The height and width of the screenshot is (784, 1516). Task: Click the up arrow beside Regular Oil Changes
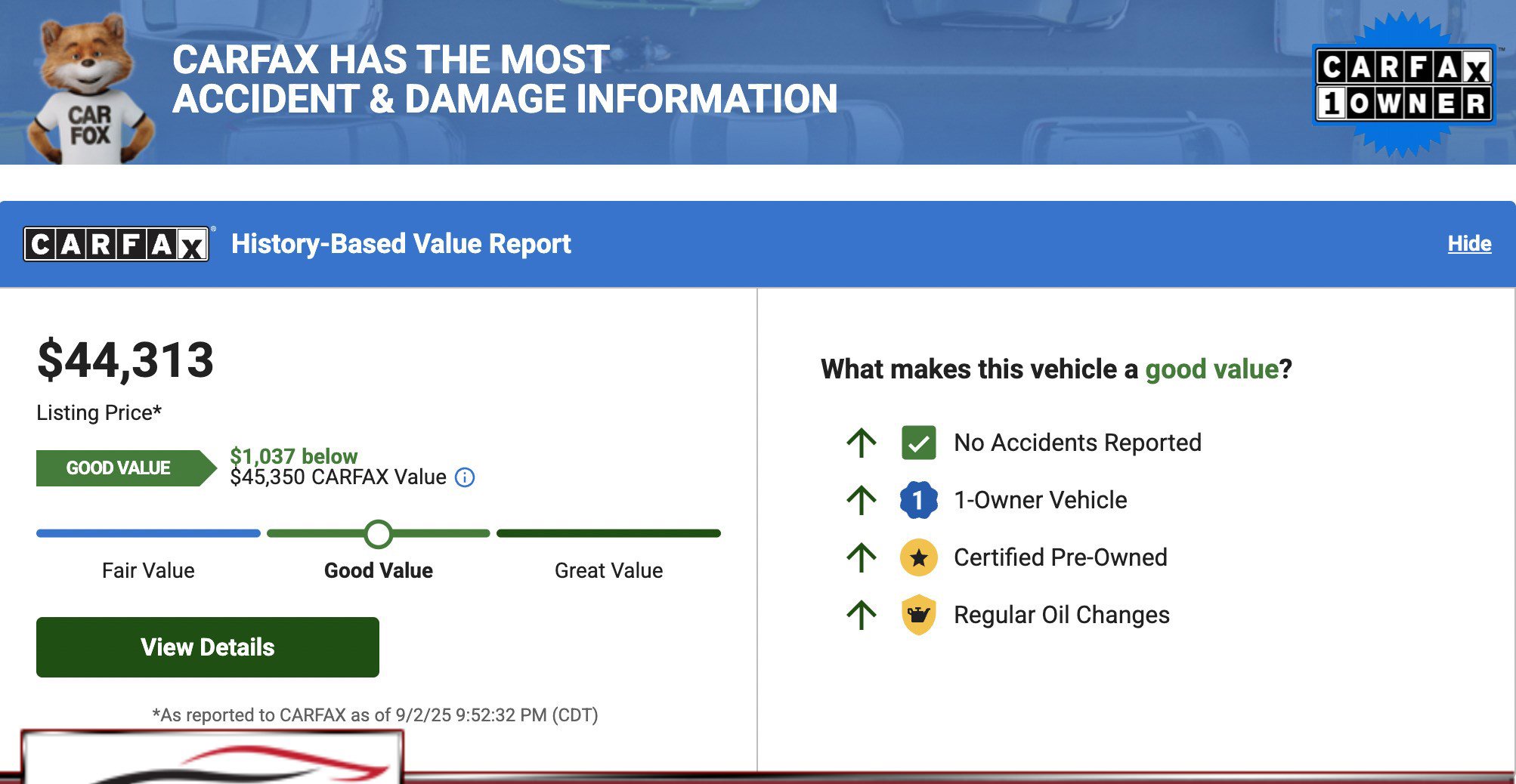[x=861, y=615]
